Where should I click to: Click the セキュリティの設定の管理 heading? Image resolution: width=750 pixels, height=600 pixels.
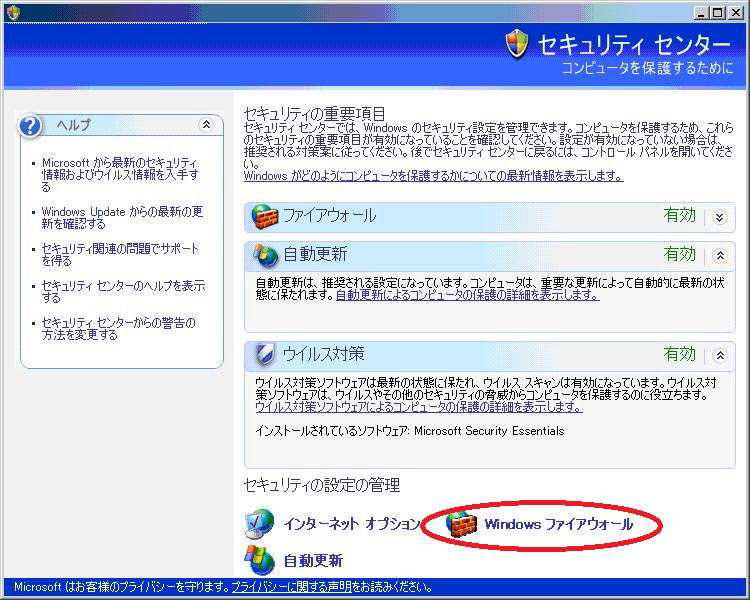(x=321, y=486)
